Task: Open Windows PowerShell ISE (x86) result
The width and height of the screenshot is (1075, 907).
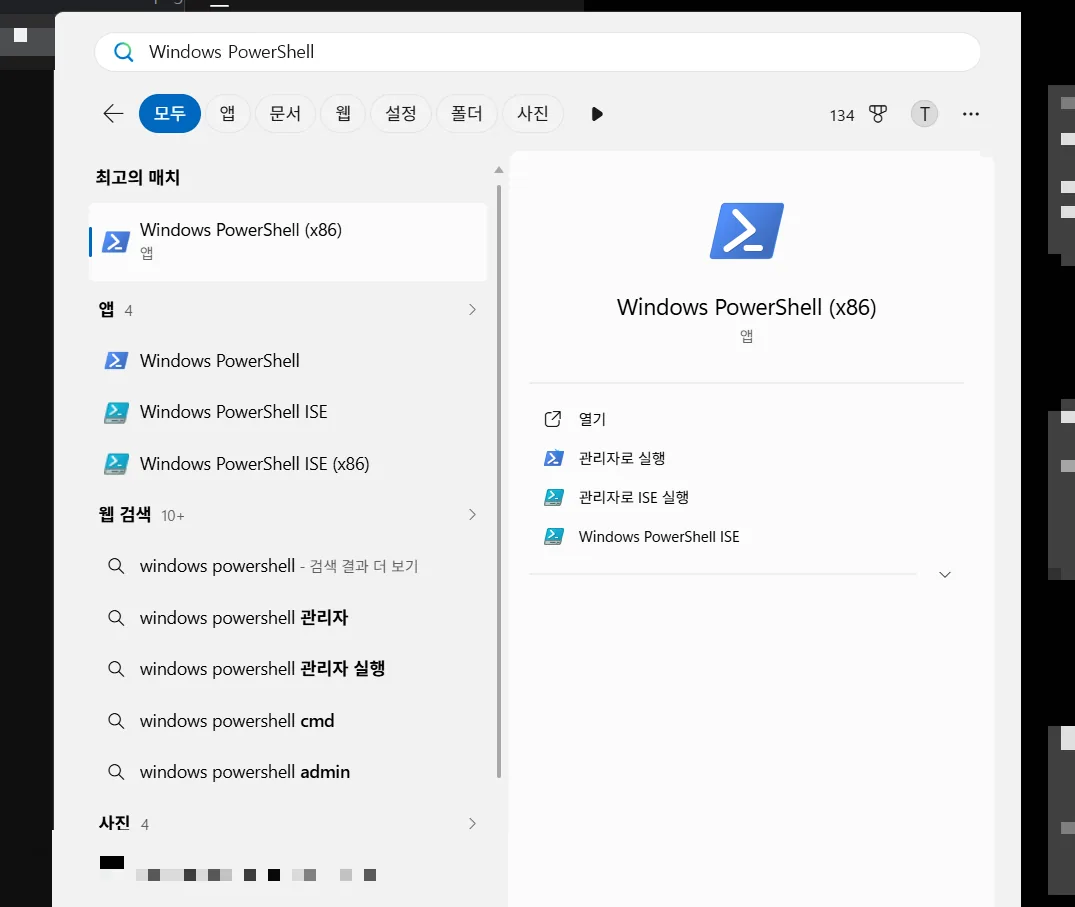Action: pyautogui.click(x=288, y=464)
